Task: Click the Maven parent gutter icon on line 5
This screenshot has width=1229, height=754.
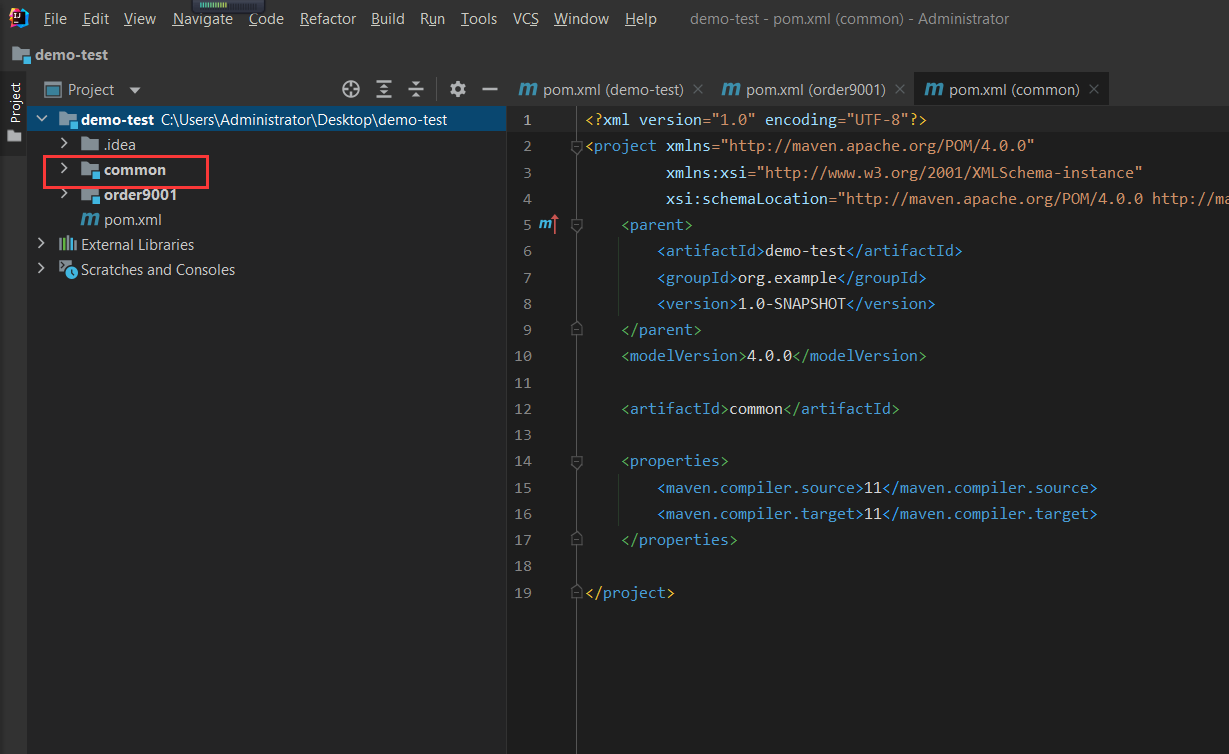Action: tap(548, 224)
